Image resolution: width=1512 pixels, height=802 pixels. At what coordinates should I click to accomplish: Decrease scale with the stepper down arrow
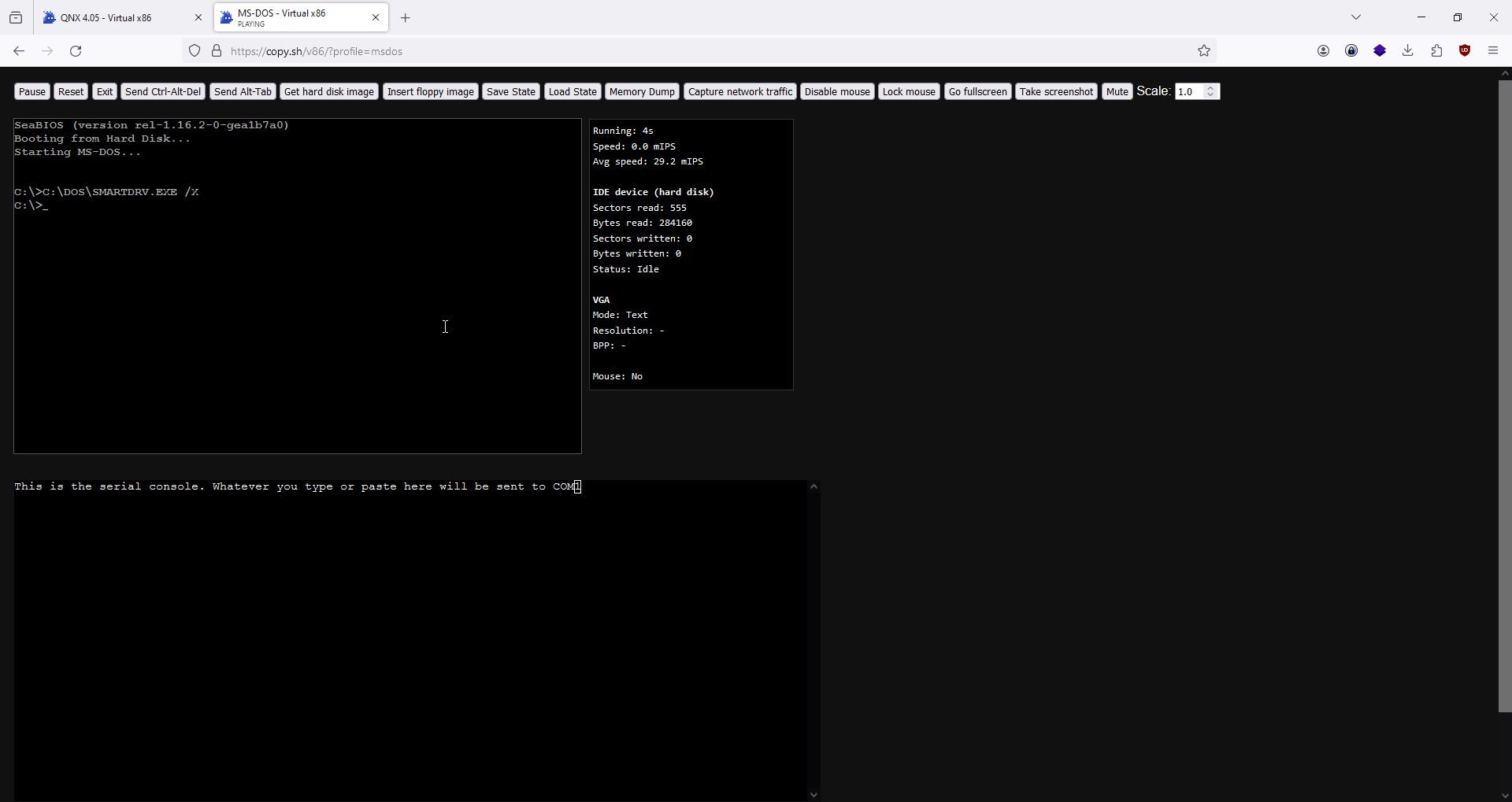1211,96
